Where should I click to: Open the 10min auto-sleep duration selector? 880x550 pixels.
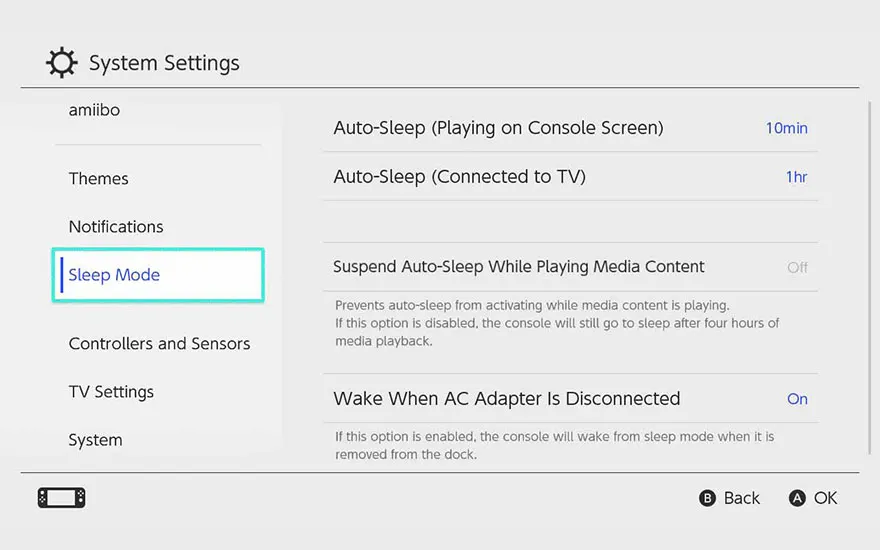point(786,128)
